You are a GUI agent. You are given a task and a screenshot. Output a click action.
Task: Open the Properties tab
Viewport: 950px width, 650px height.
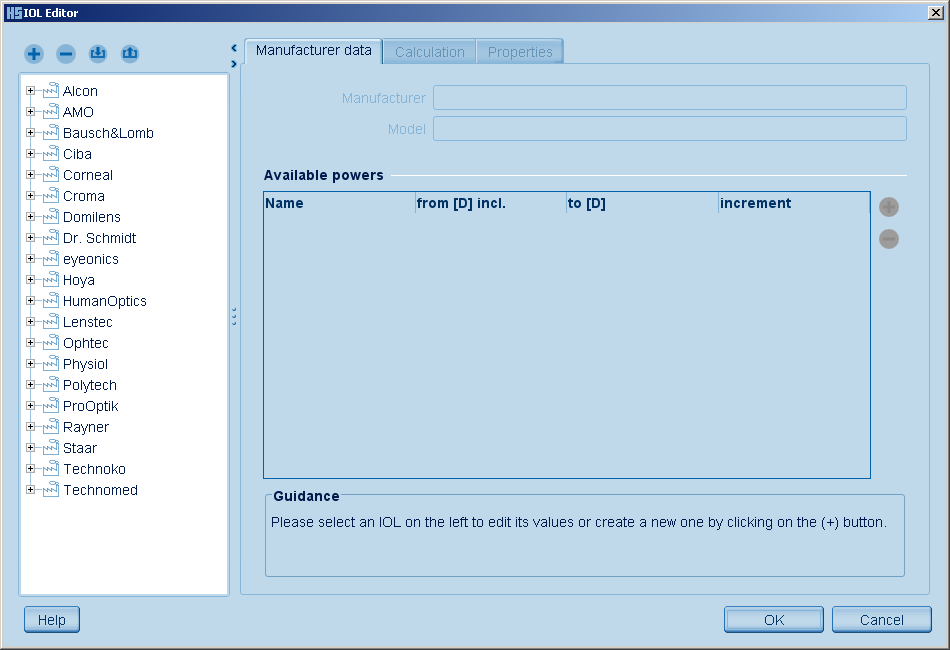520,52
